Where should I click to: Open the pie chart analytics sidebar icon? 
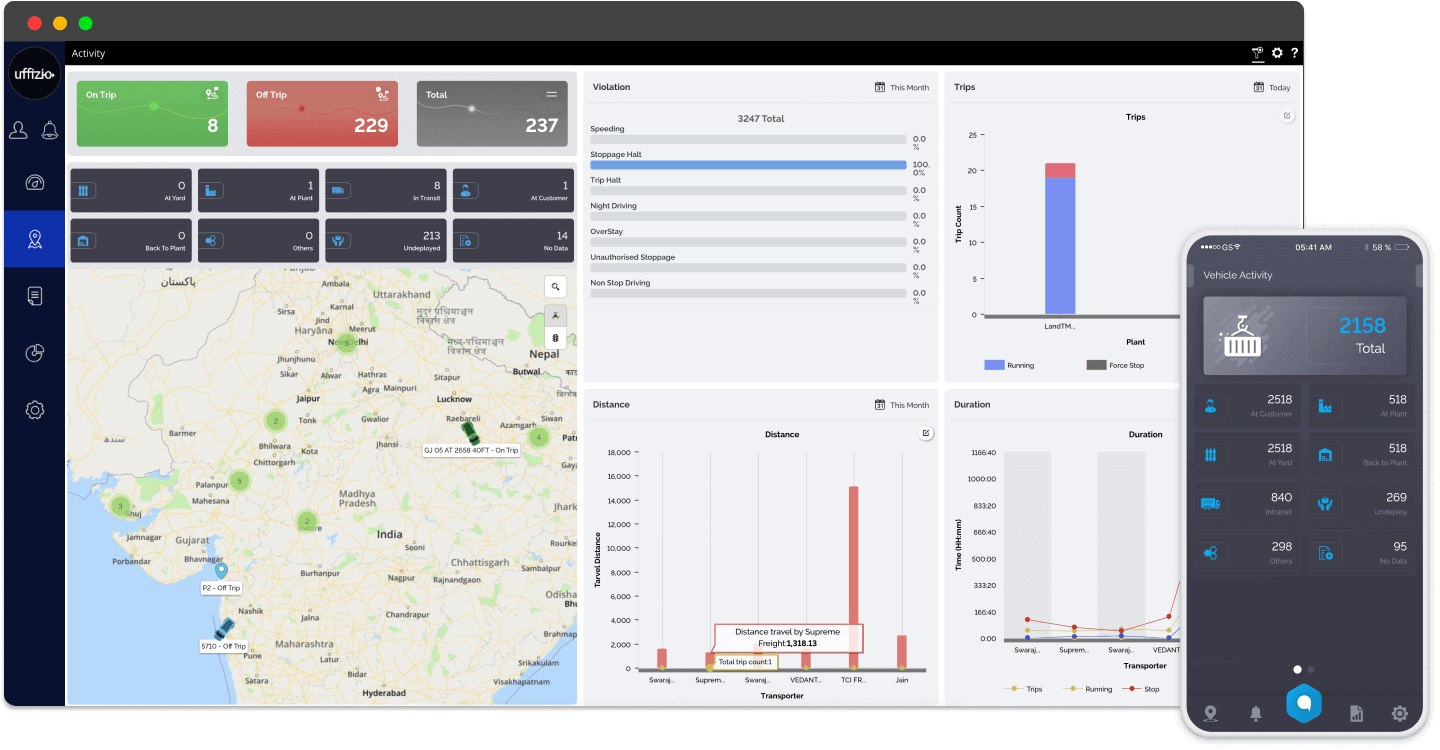point(35,352)
